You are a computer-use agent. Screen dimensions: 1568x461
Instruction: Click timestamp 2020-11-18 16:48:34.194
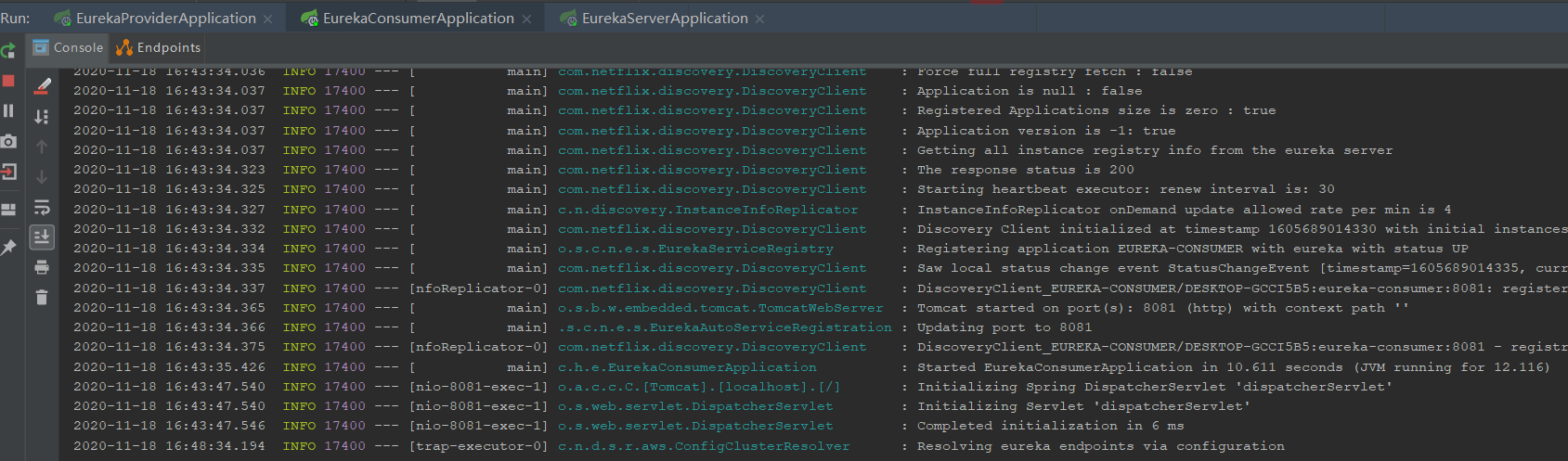click(169, 446)
